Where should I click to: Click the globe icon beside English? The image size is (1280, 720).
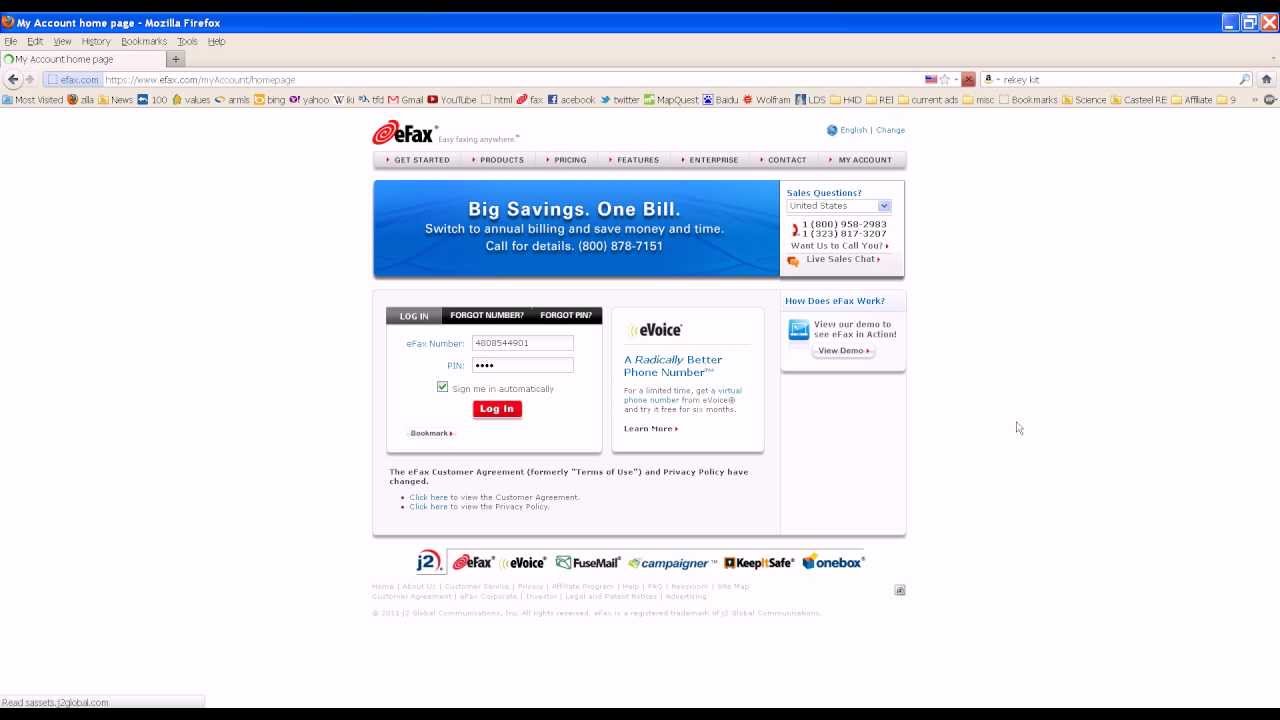click(831, 130)
